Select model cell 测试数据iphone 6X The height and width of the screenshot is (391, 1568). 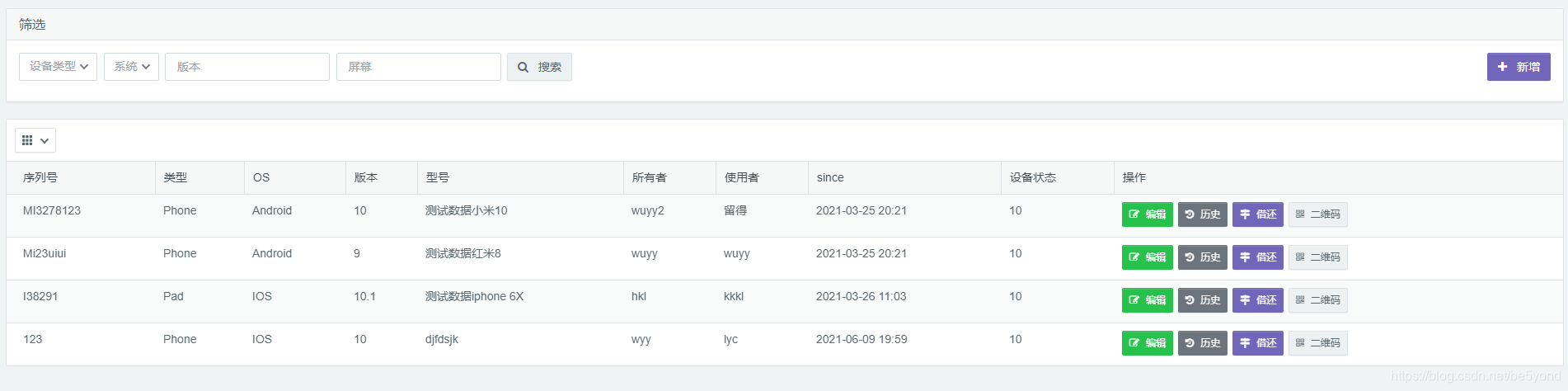tap(475, 296)
